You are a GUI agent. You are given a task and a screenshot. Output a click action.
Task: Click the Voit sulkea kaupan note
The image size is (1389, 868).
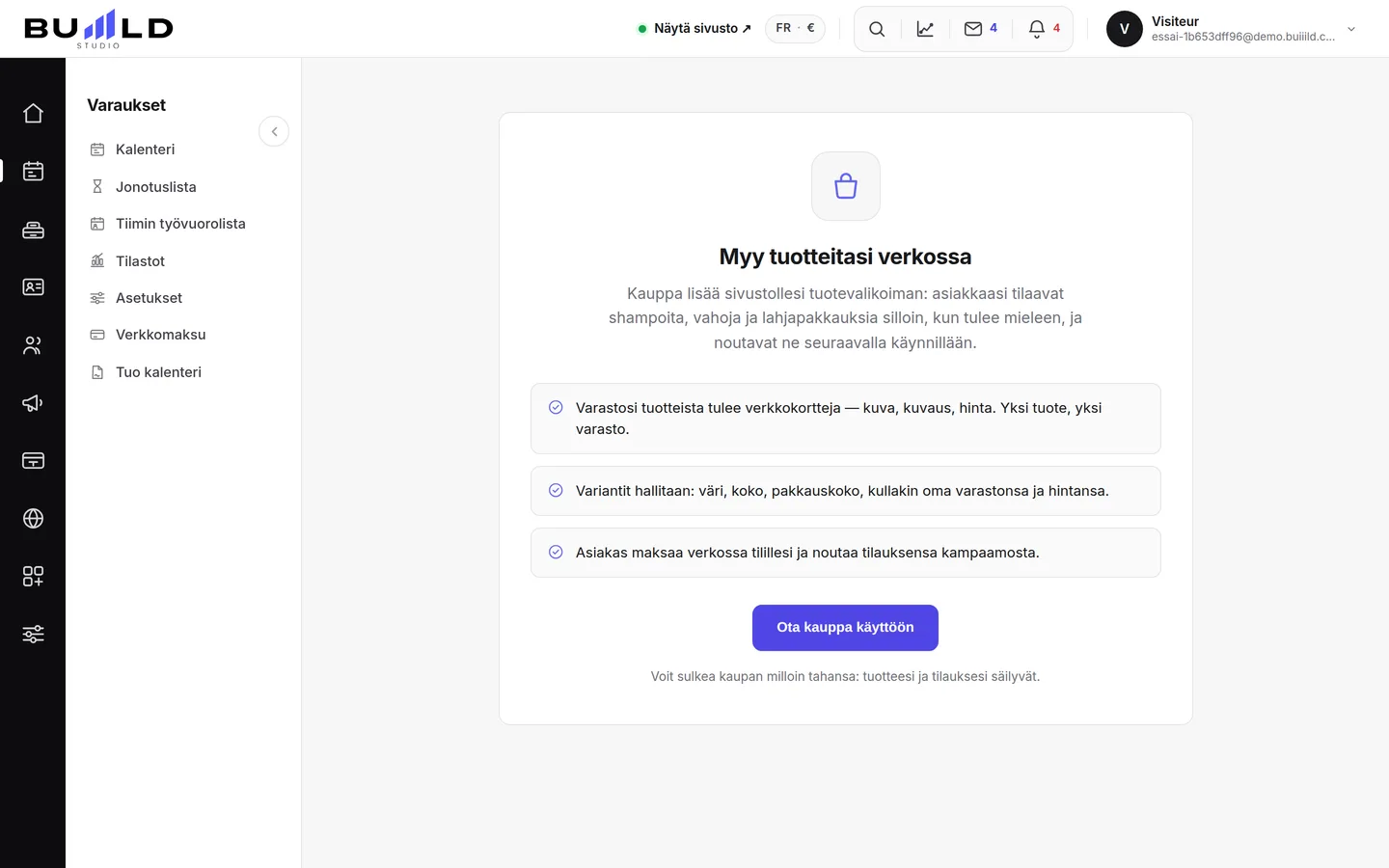[845, 677]
